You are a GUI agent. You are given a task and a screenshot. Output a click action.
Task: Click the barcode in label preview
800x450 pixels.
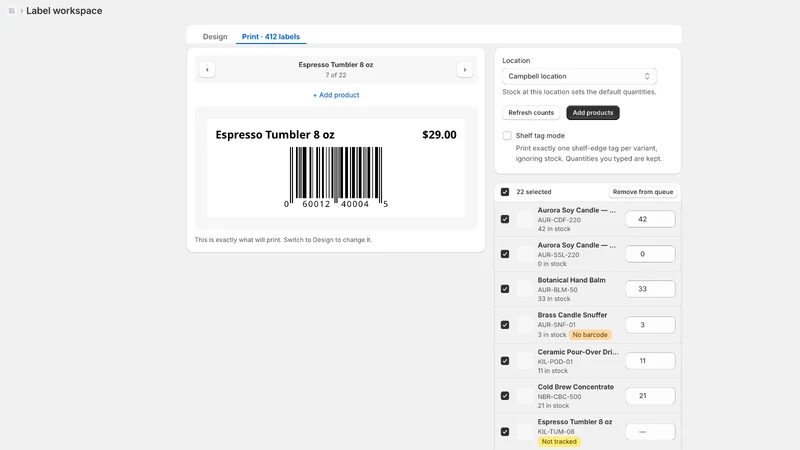pos(336,177)
